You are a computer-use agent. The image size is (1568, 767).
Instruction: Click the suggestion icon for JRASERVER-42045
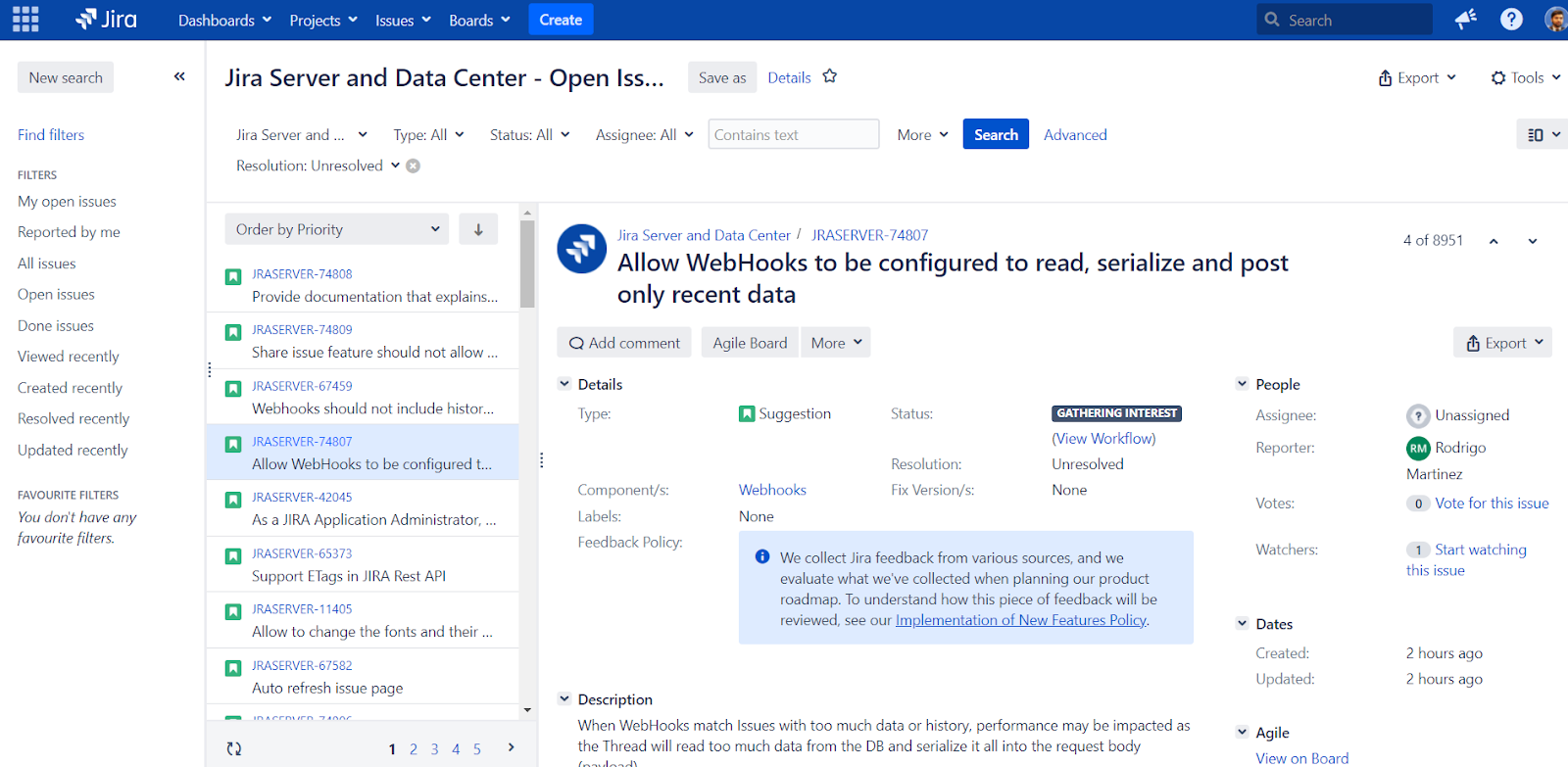(x=233, y=500)
